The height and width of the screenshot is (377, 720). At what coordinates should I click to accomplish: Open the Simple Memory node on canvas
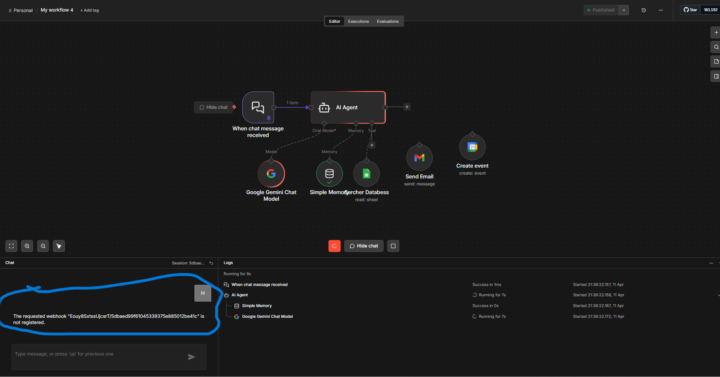coord(329,174)
